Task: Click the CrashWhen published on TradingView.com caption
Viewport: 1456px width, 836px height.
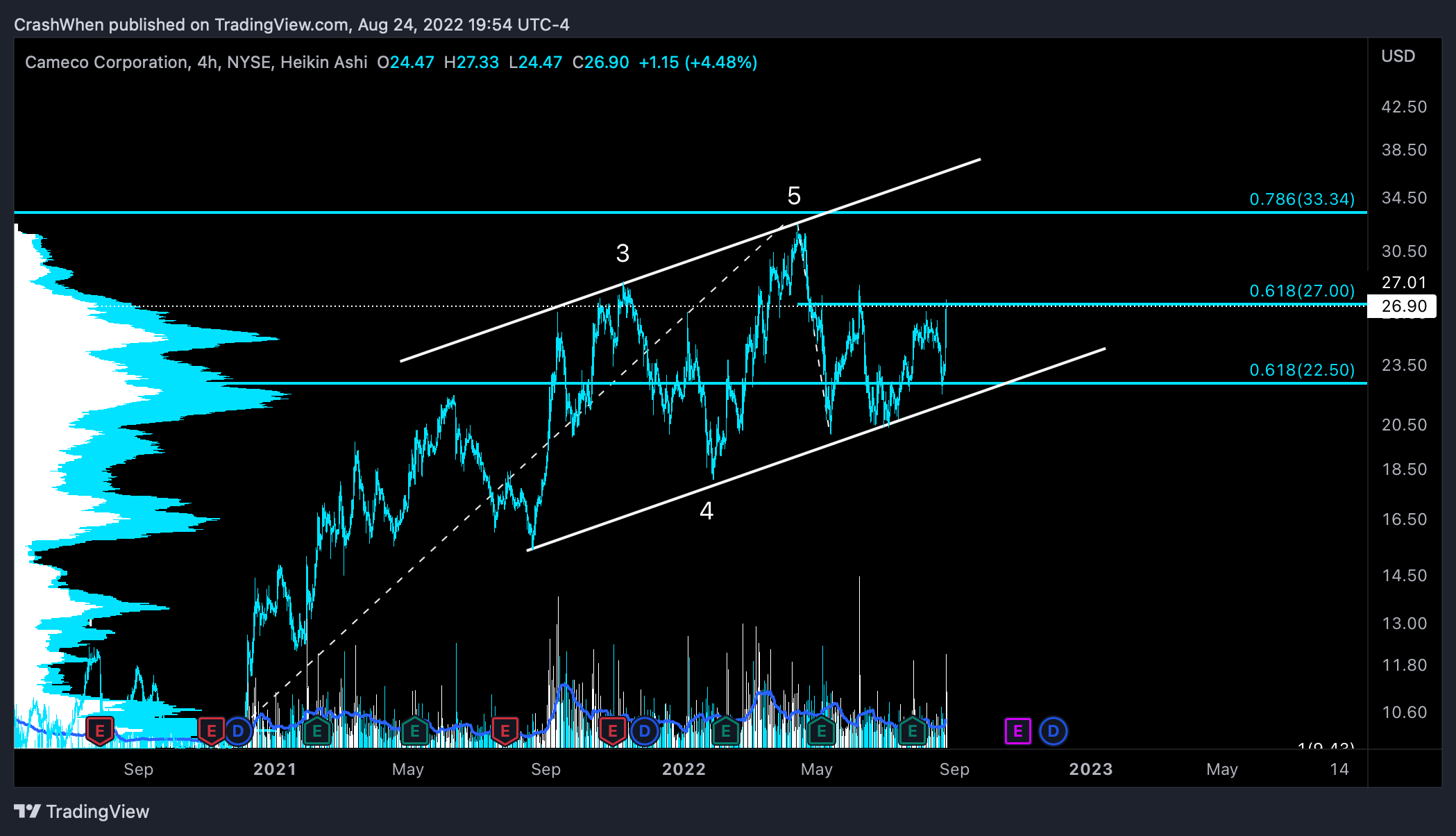Action: (291, 25)
